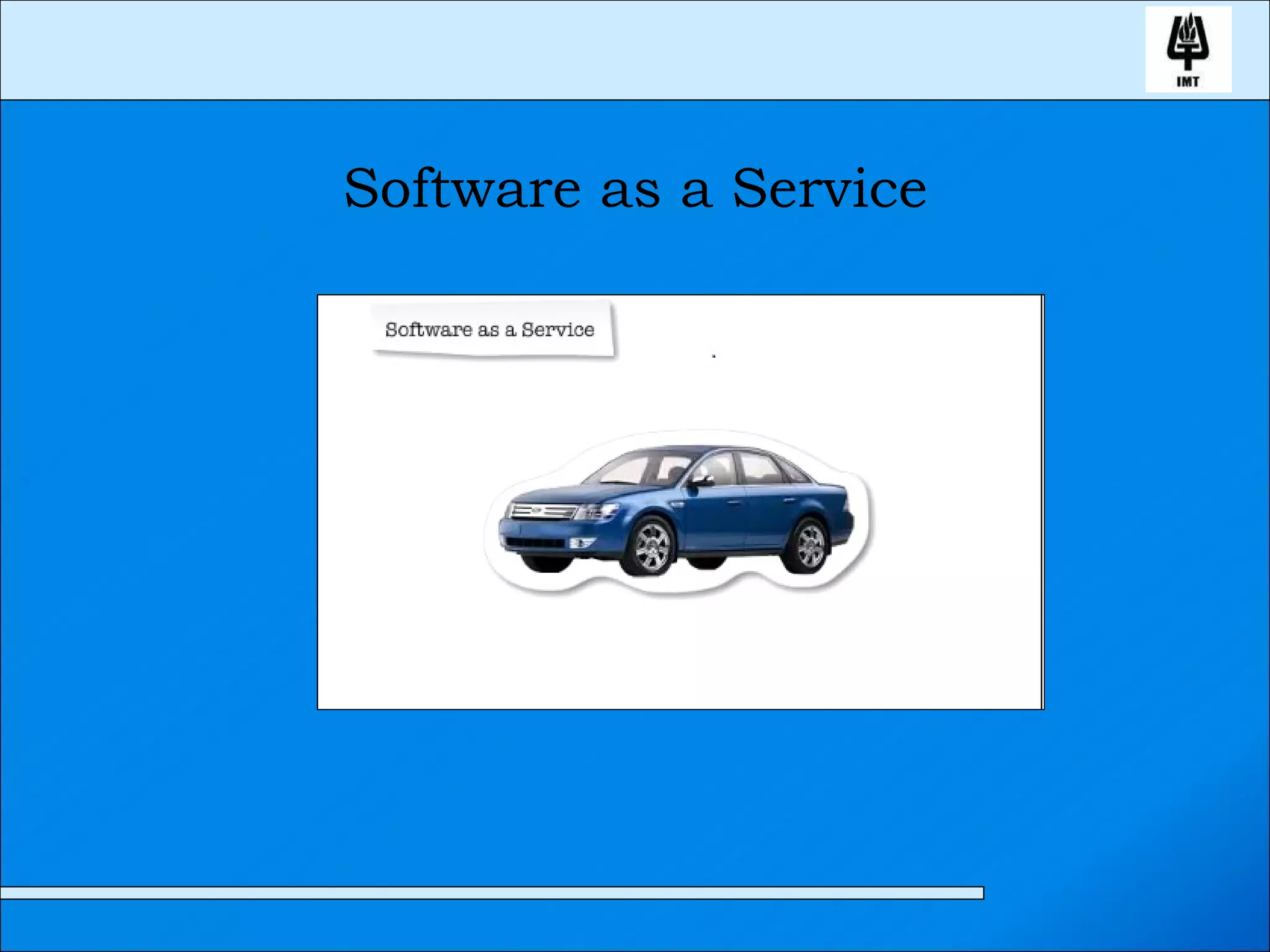This screenshot has width=1270, height=952.
Task: Click the 'IMT' text beneath the logo
Action: click(x=1188, y=81)
